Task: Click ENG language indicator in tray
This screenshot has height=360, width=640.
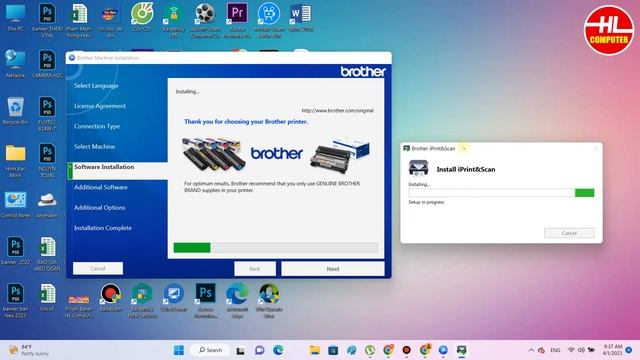Action: (555, 350)
